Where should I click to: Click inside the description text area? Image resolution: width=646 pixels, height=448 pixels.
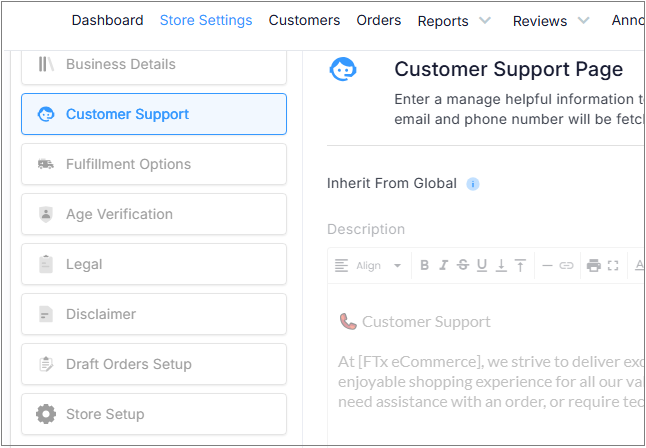[486, 363]
